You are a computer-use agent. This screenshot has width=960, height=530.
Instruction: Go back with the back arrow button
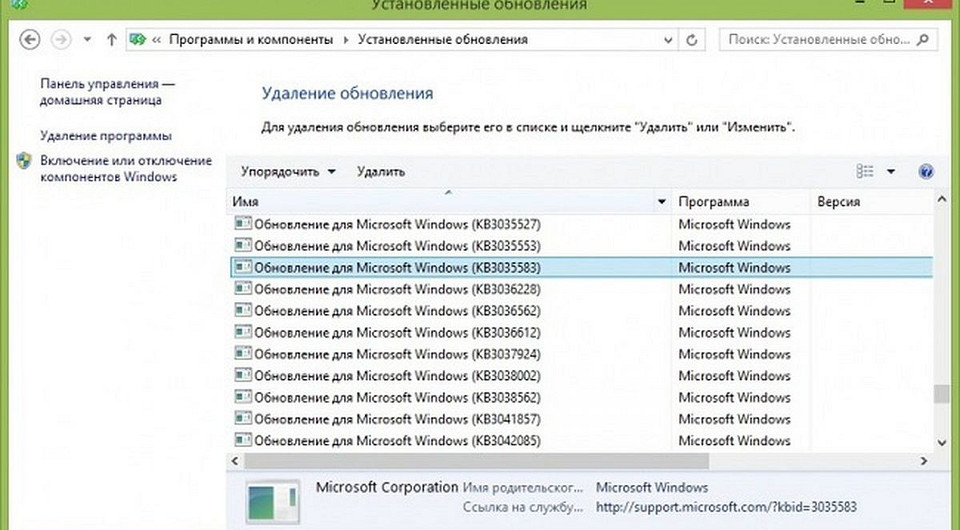click(29, 40)
